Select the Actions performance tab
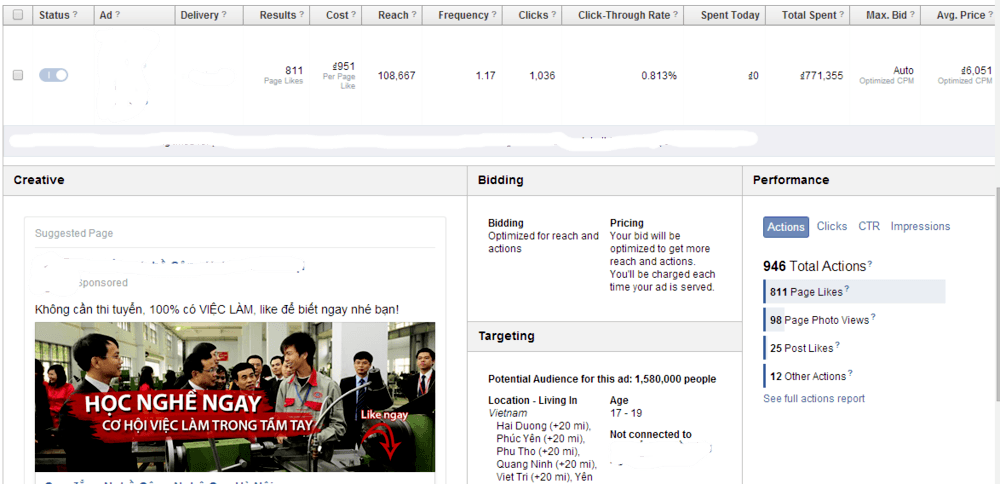This screenshot has height=484, width=1000. click(x=786, y=227)
